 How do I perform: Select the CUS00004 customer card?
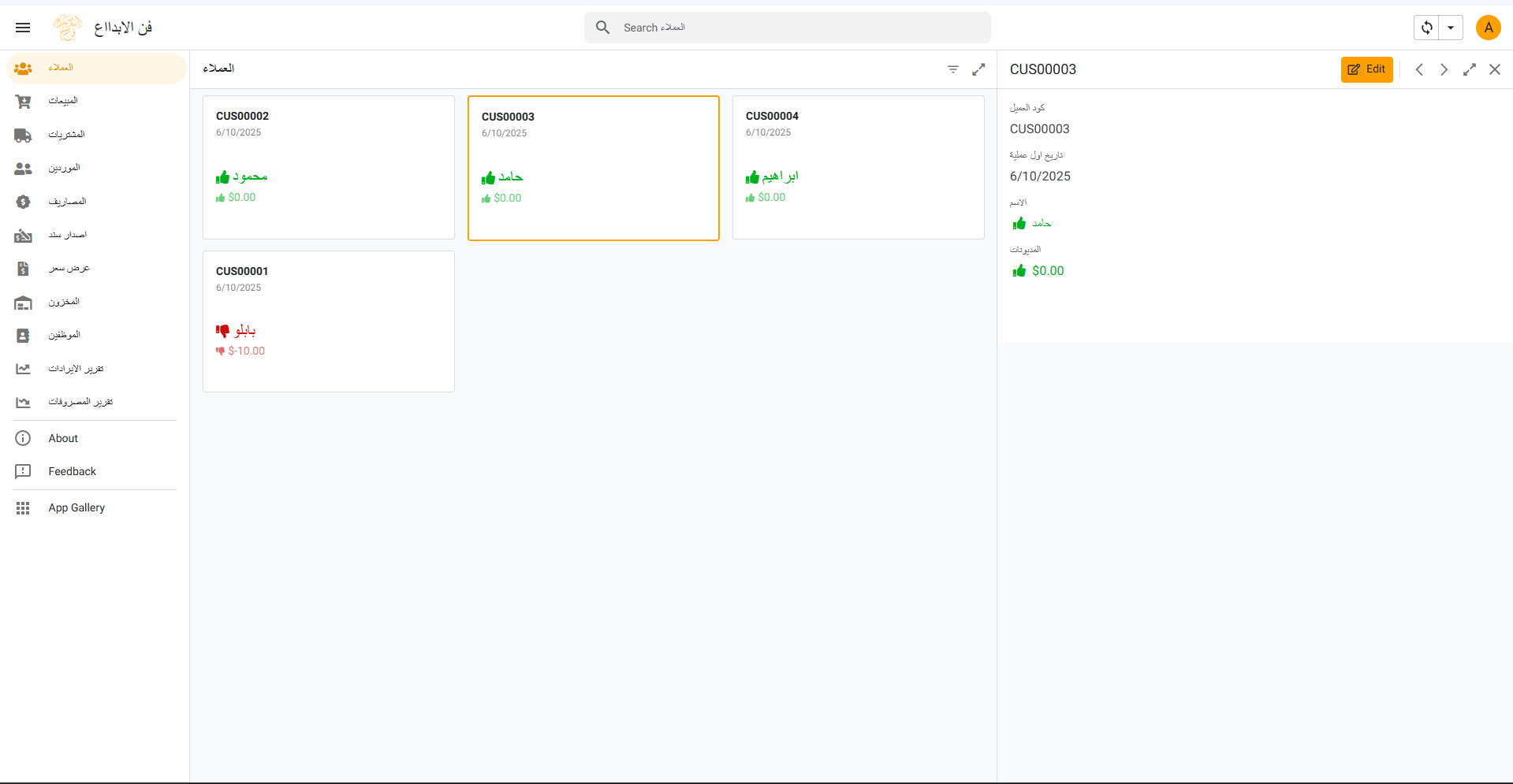click(x=858, y=167)
